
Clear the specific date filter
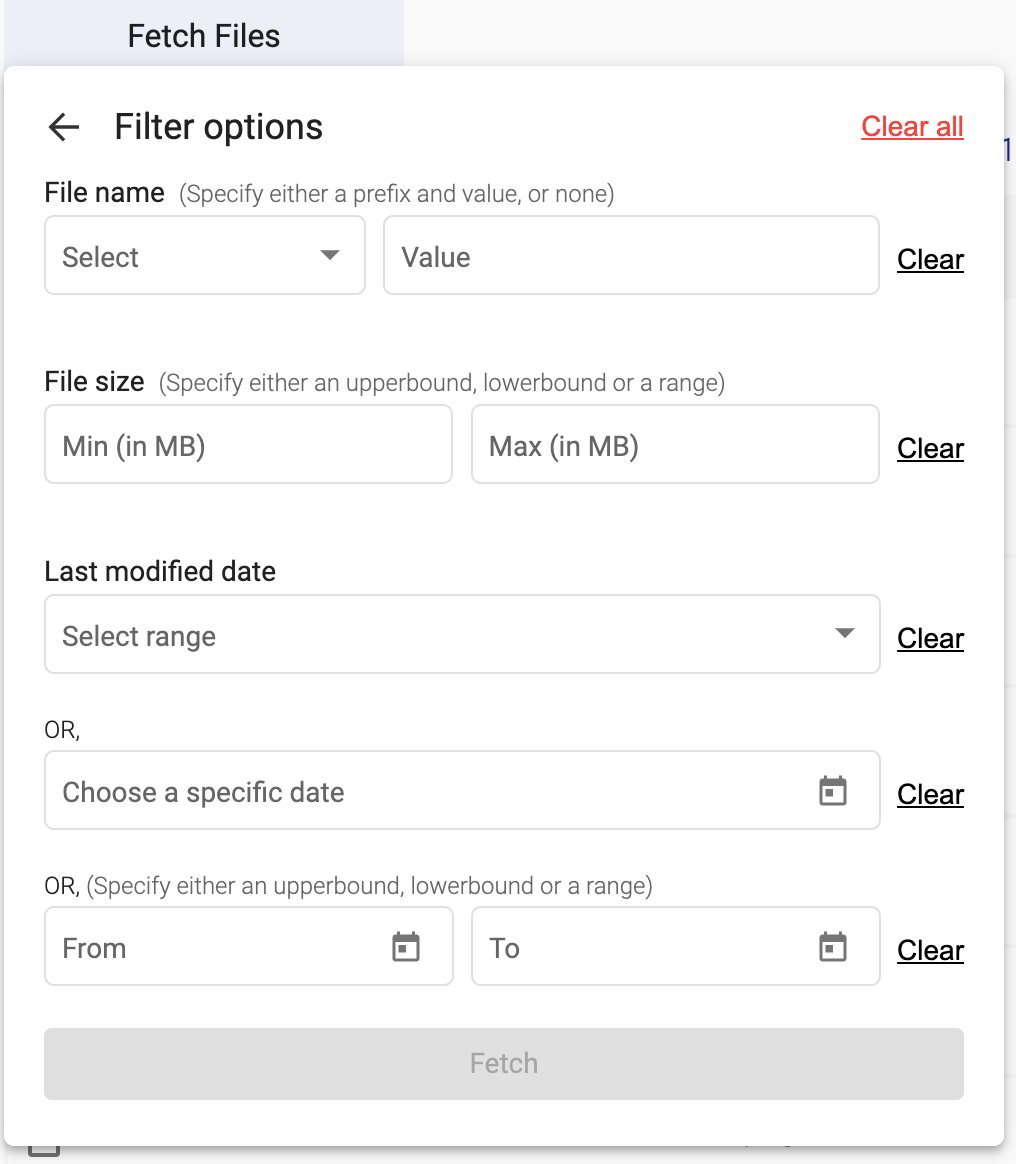coord(930,795)
